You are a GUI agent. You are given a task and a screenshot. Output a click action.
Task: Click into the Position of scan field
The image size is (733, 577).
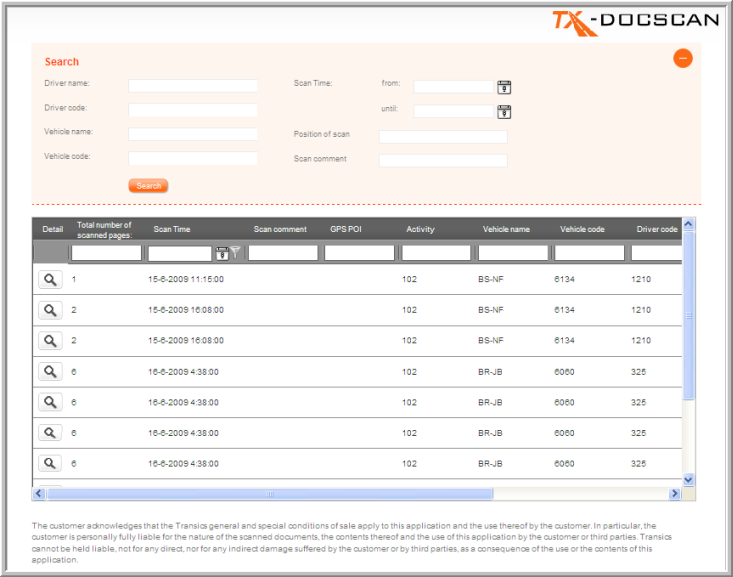point(443,137)
